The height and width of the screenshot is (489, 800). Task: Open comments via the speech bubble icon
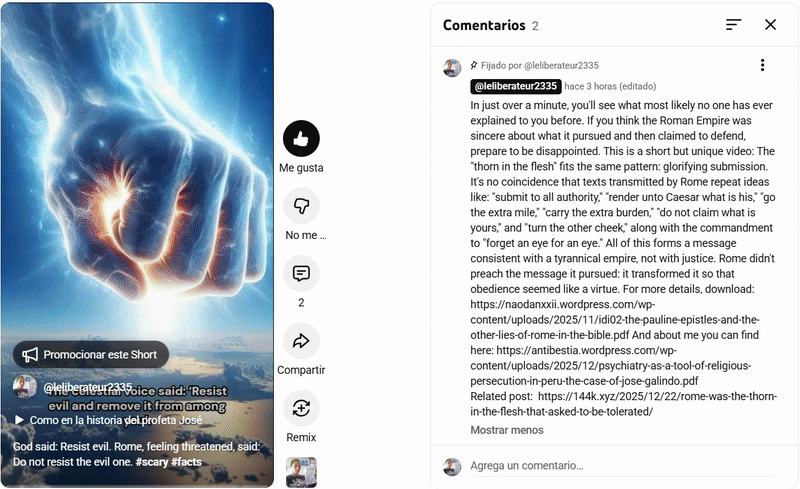301,274
